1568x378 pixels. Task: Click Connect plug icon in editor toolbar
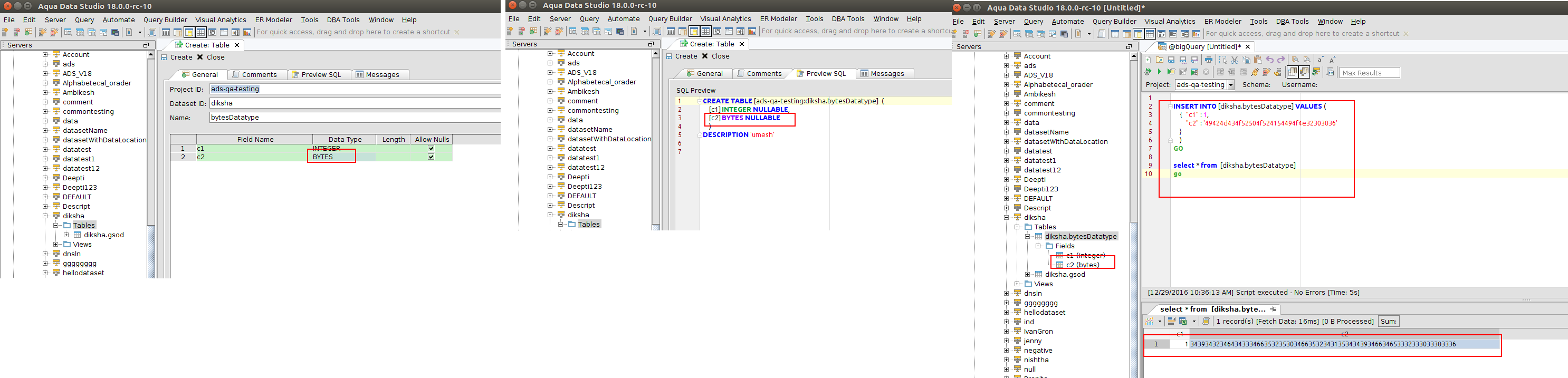tap(1255, 71)
